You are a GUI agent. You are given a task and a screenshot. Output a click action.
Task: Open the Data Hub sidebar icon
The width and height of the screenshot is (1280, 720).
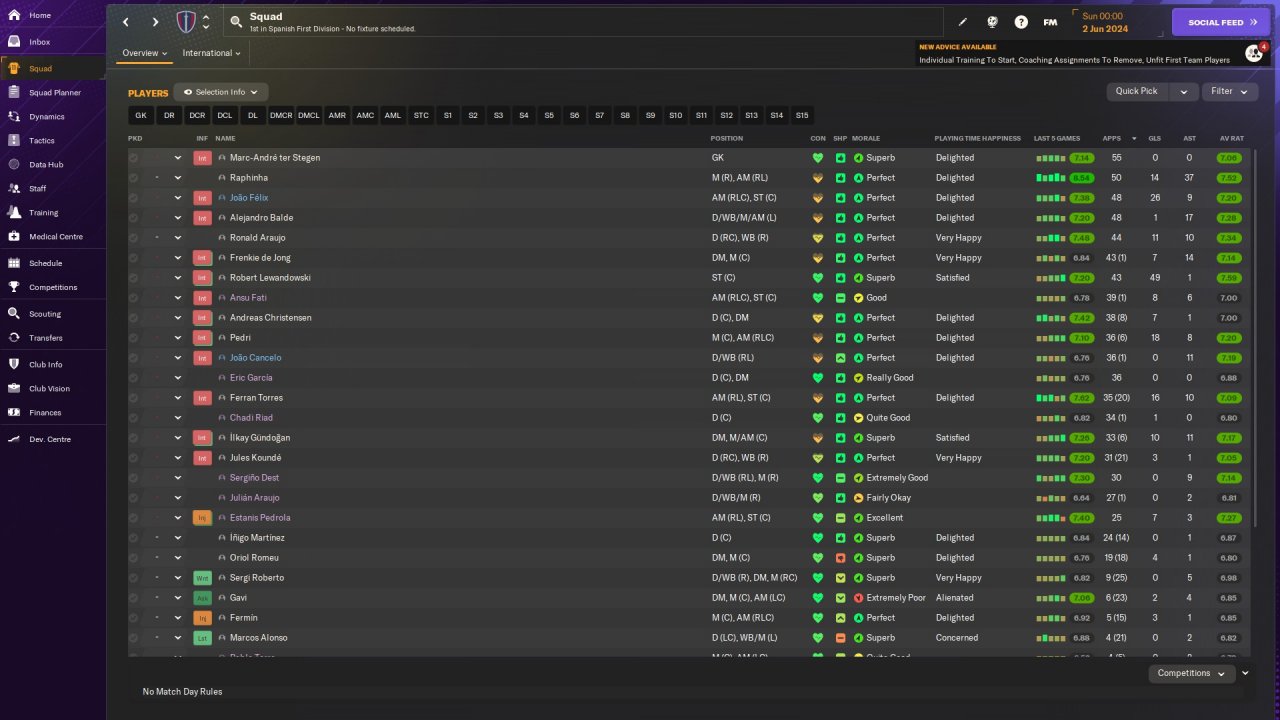click(x=14, y=164)
